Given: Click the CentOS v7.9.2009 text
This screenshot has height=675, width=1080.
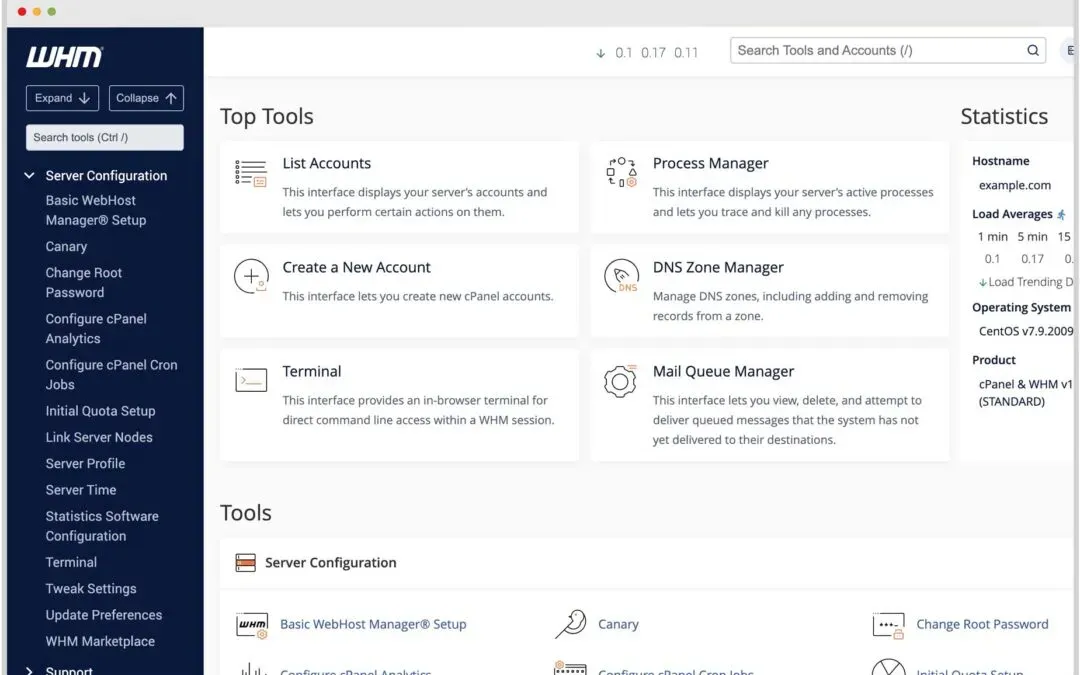Looking at the screenshot, I should point(1026,331).
